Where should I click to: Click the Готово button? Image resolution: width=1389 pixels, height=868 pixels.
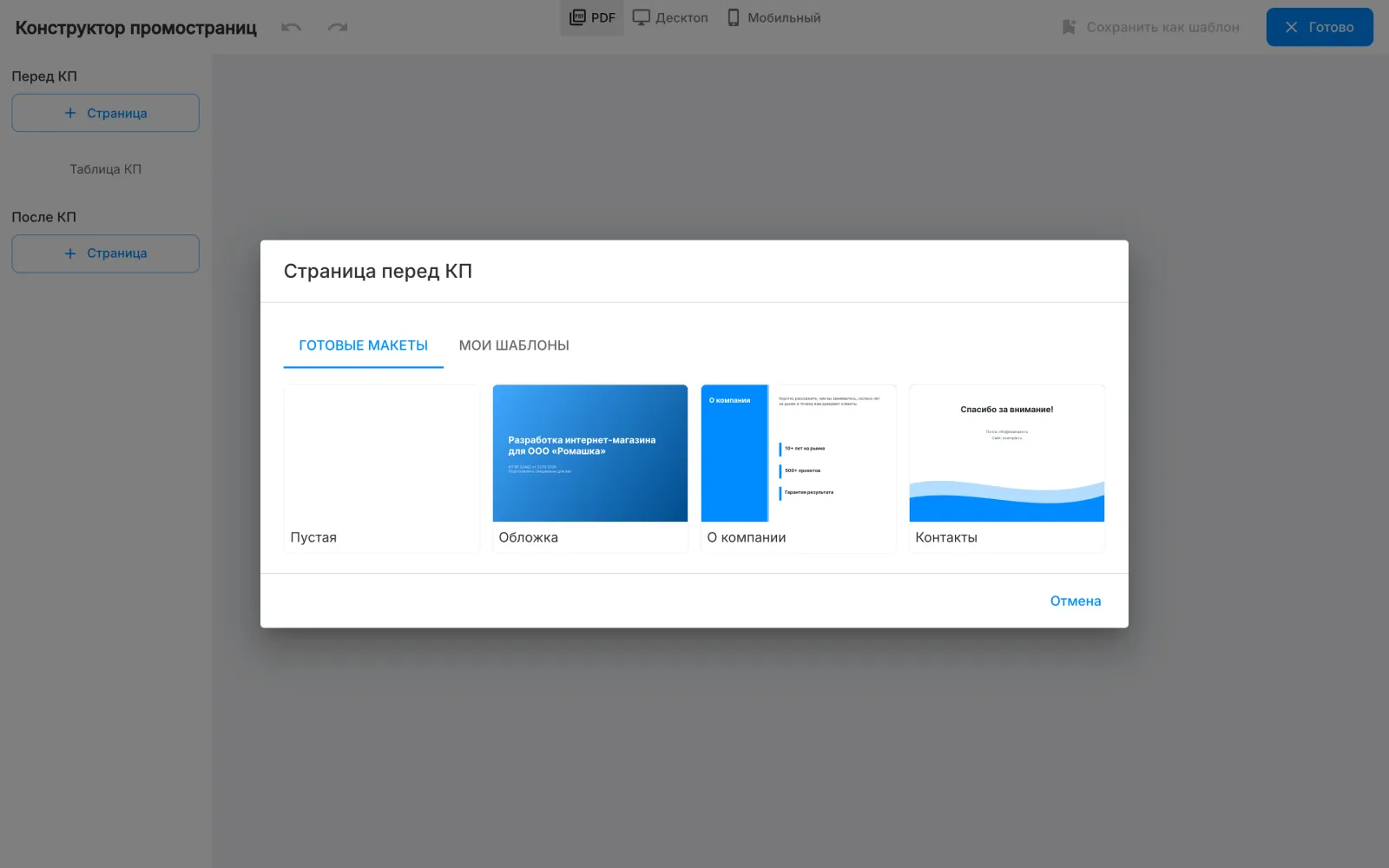[x=1320, y=27]
